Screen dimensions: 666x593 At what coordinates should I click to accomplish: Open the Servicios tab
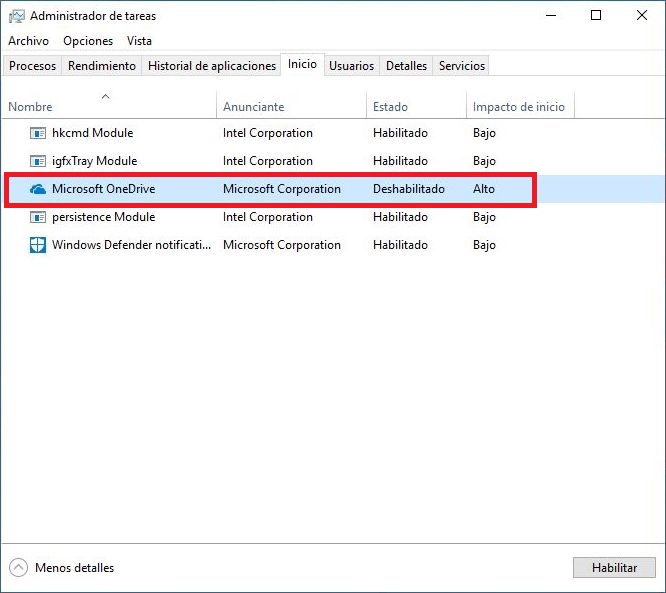pyautogui.click(x=462, y=66)
